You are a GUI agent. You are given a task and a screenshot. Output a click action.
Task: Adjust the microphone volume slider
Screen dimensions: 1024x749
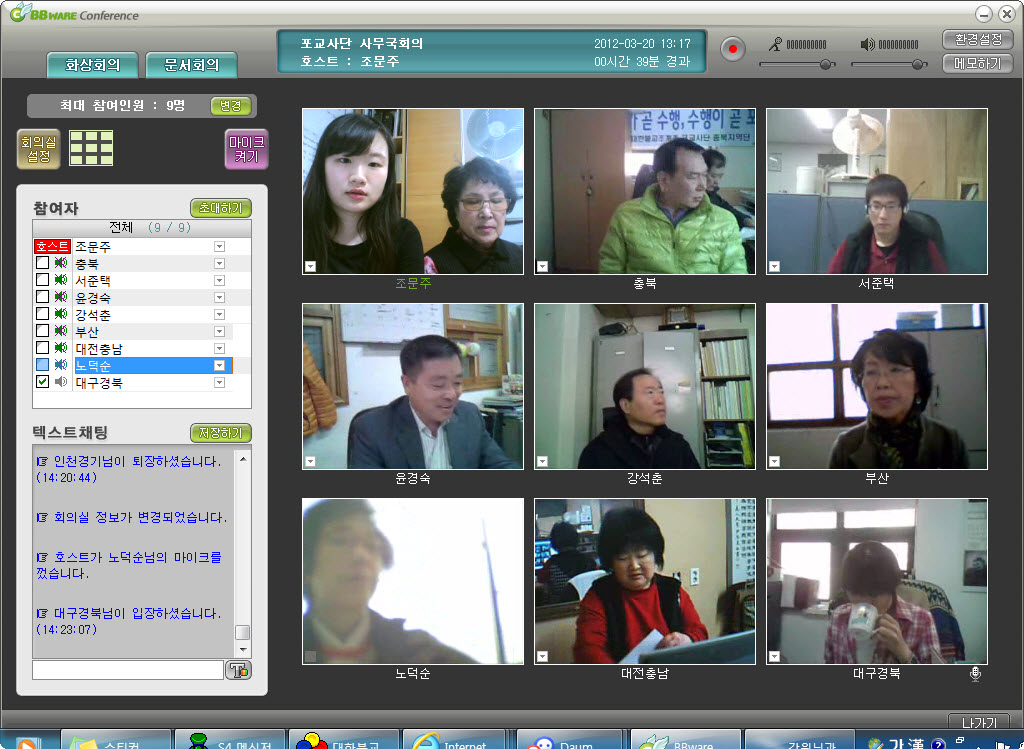click(x=826, y=64)
